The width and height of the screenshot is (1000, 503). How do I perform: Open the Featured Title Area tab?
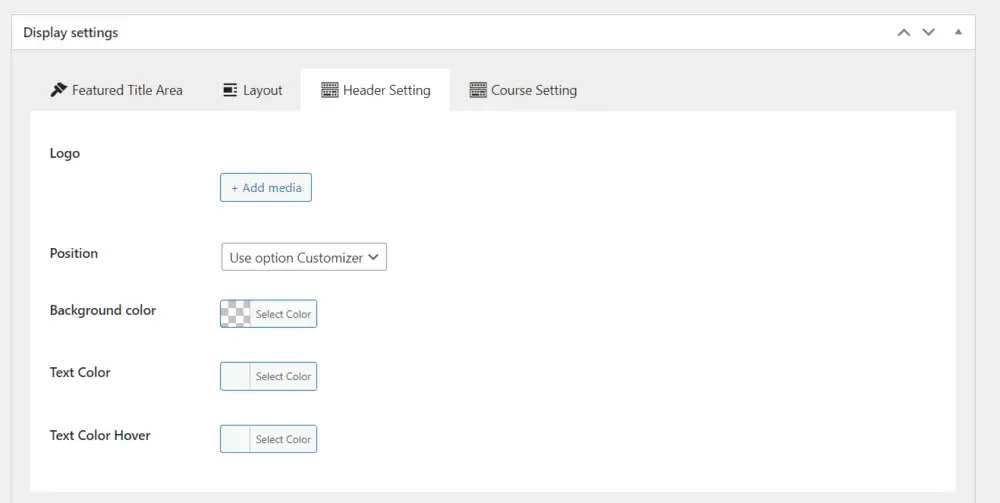point(116,90)
